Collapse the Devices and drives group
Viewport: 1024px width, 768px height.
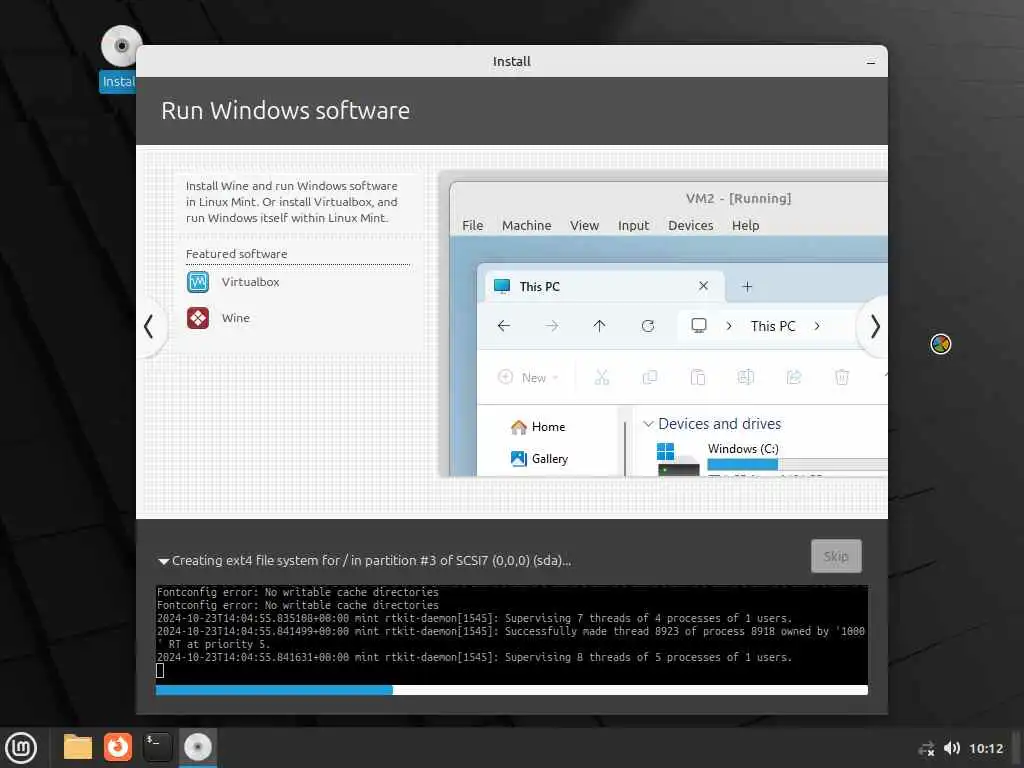(648, 424)
